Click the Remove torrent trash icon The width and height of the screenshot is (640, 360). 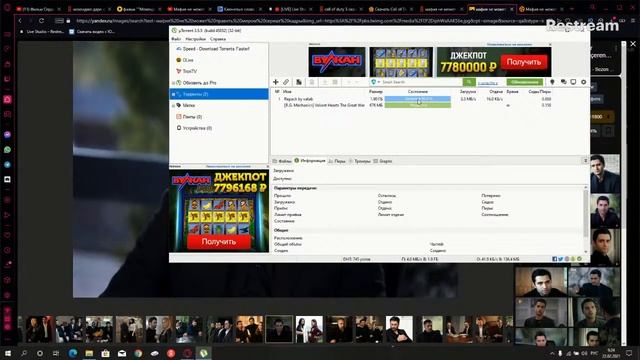(312, 82)
